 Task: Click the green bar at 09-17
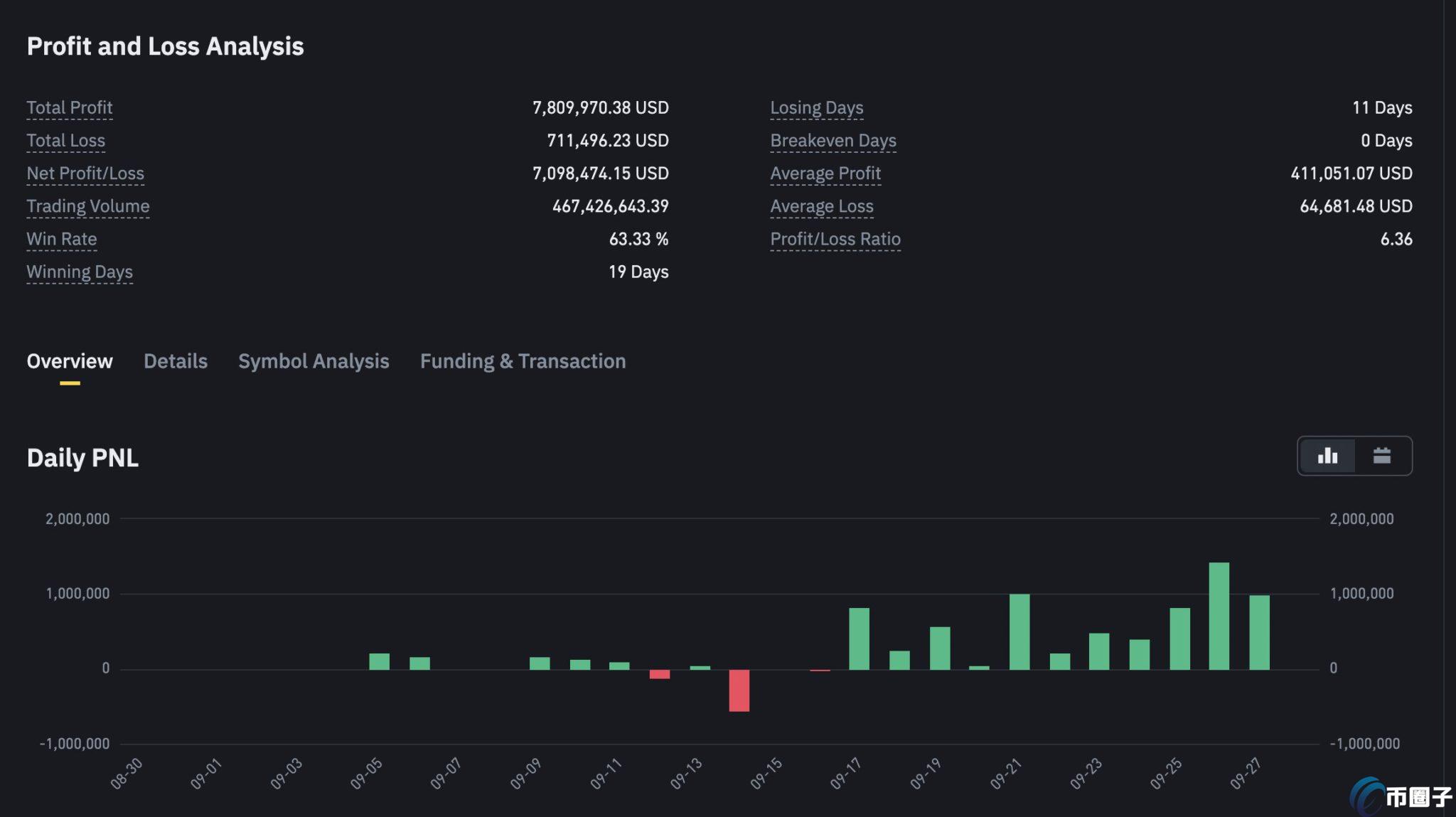pyautogui.click(x=859, y=639)
